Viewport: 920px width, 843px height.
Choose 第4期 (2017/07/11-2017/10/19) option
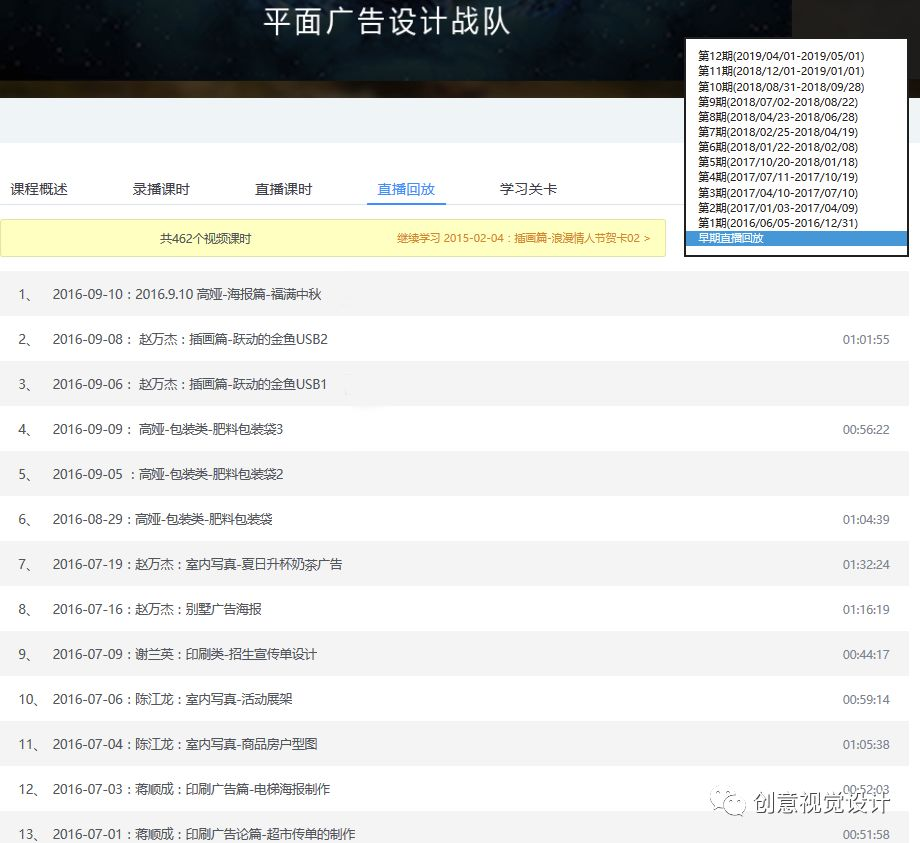778,177
